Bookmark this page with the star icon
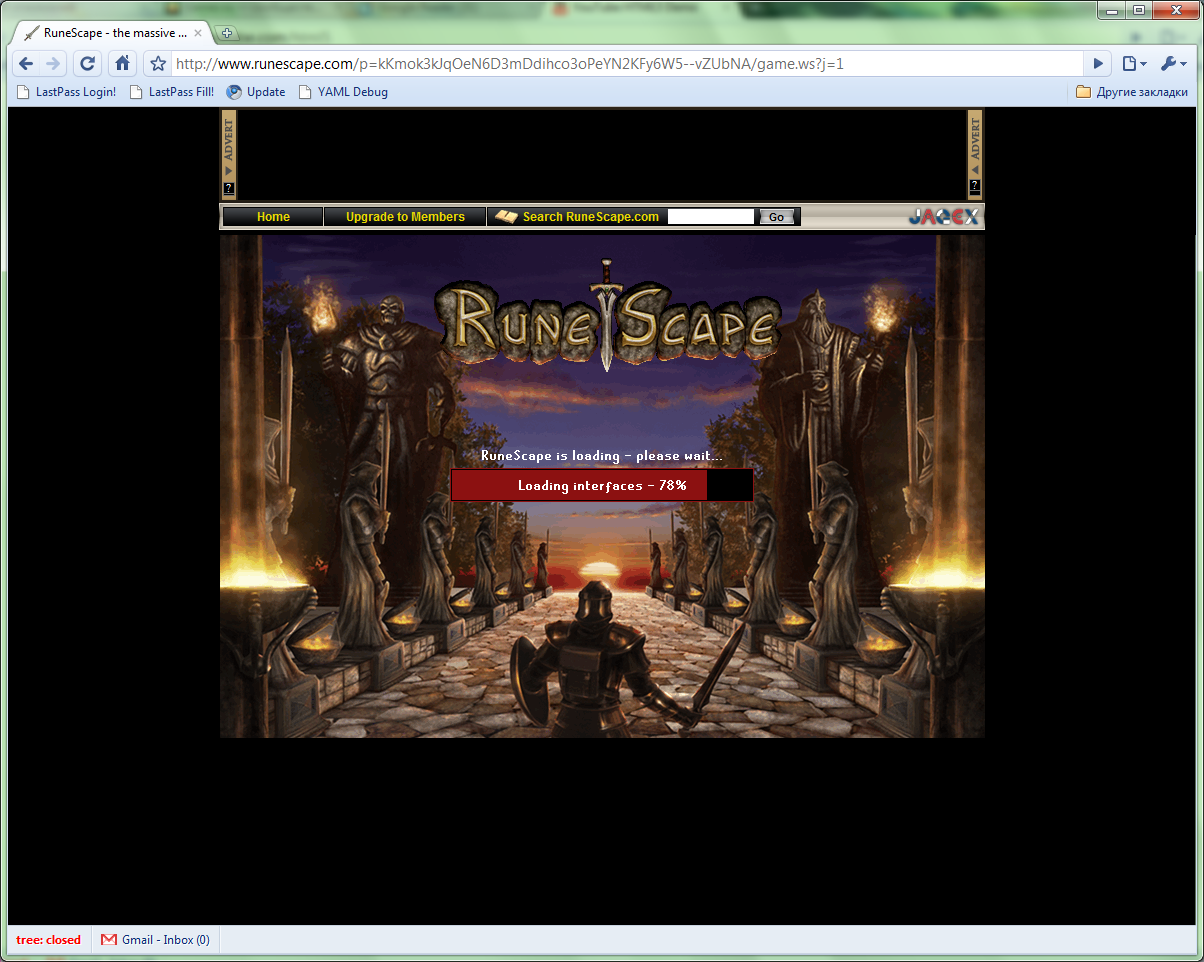Image resolution: width=1204 pixels, height=962 pixels. pyautogui.click(x=158, y=64)
